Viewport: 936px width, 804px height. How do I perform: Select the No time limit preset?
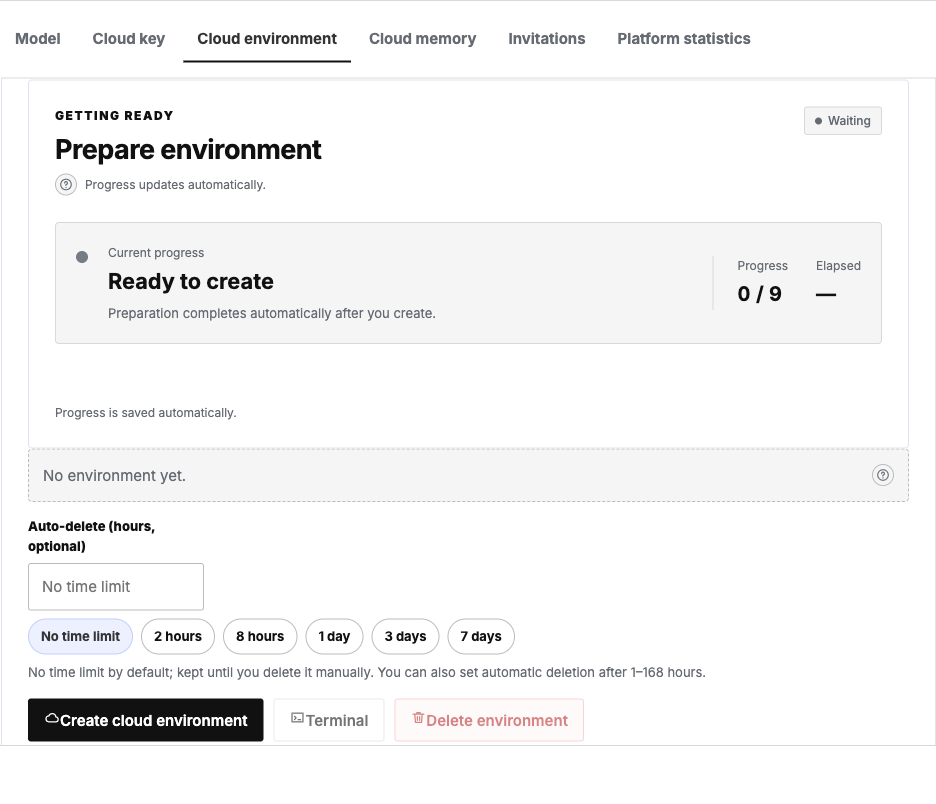(81, 636)
